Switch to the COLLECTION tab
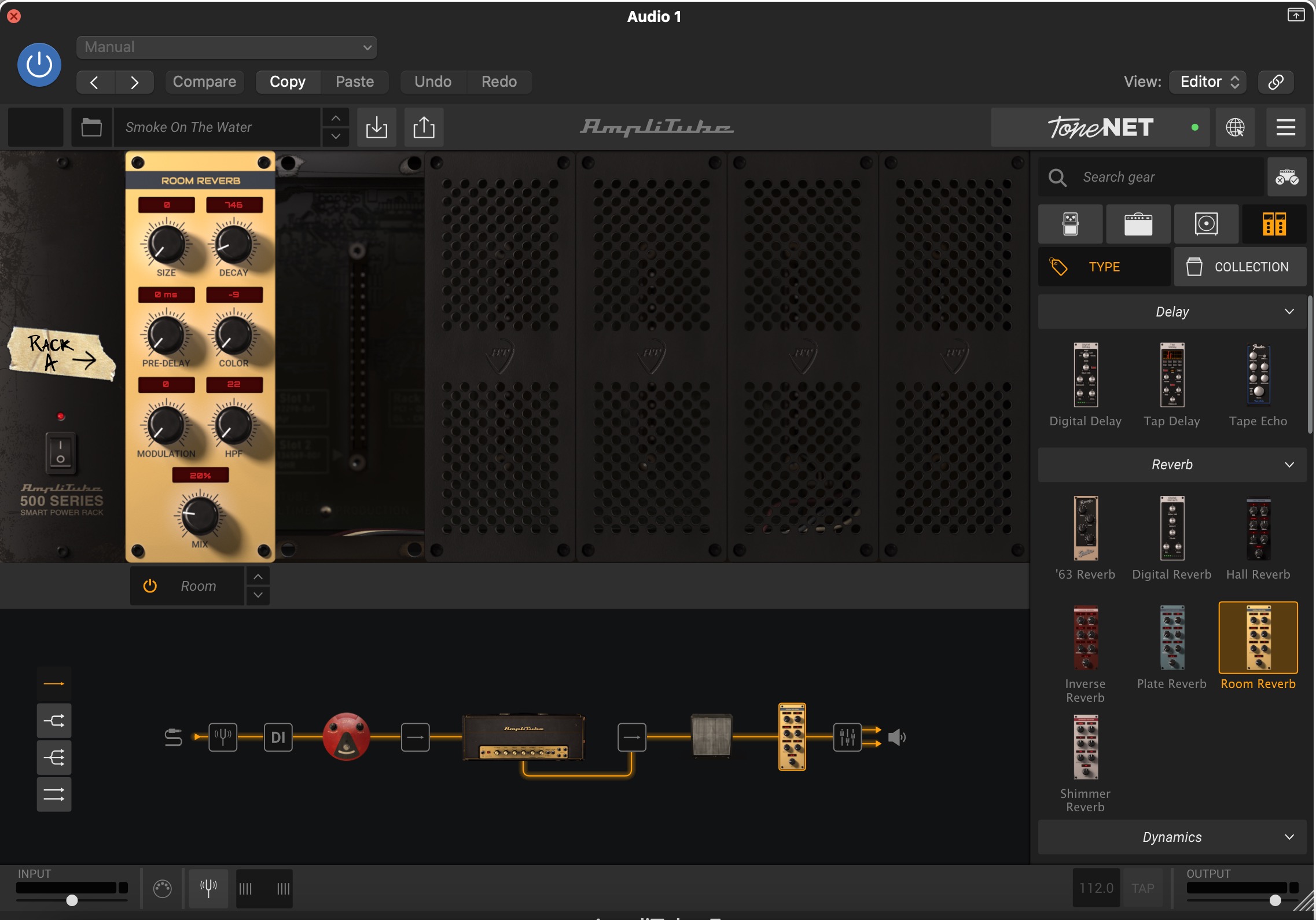Image resolution: width=1316 pixels, height=920 pixels. pyautogui.click(x=1240, y=267)
